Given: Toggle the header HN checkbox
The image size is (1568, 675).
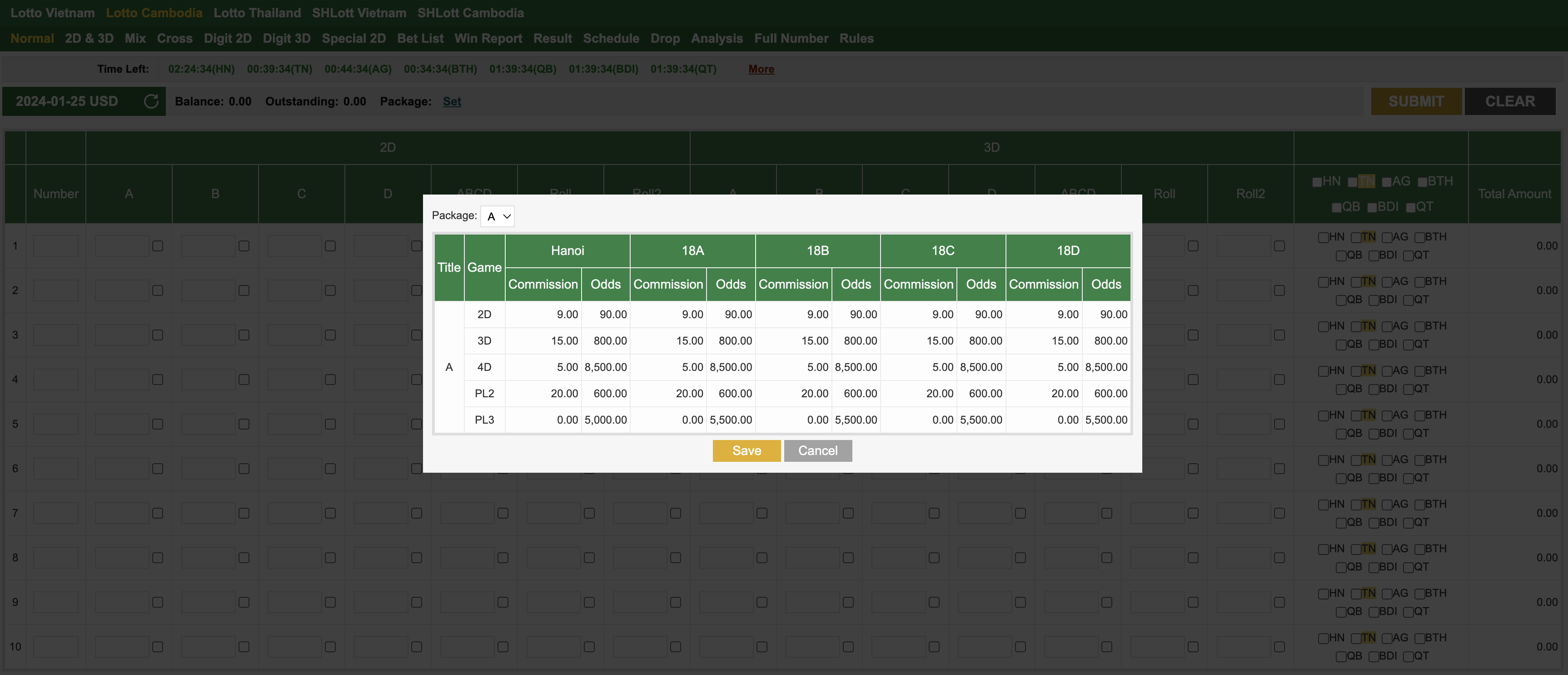Looking at the screenshot, I should tap(1317, 182).
